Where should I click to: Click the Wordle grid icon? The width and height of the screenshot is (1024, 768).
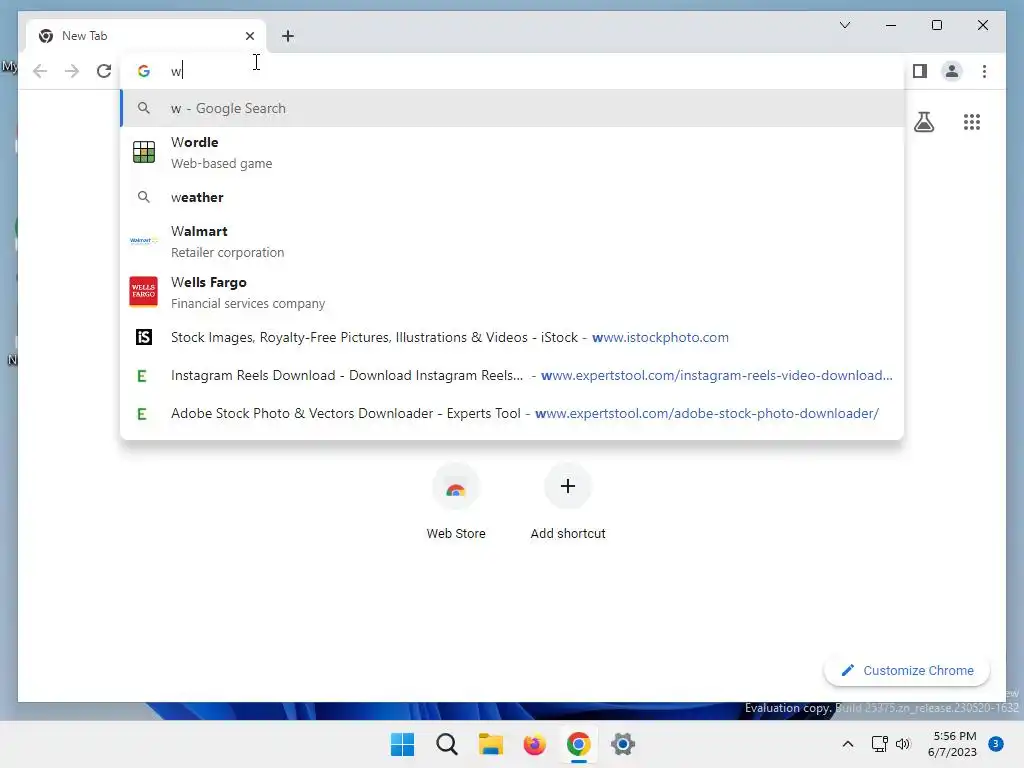144,152
